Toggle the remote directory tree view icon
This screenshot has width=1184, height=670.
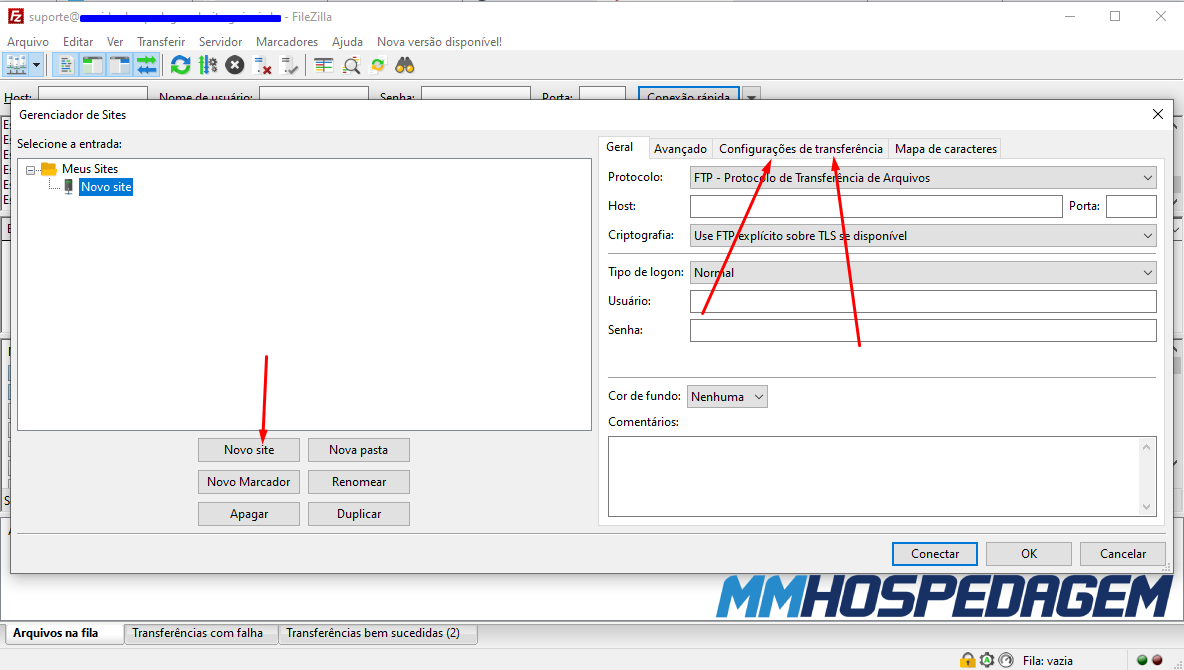[x=119, y=66]
